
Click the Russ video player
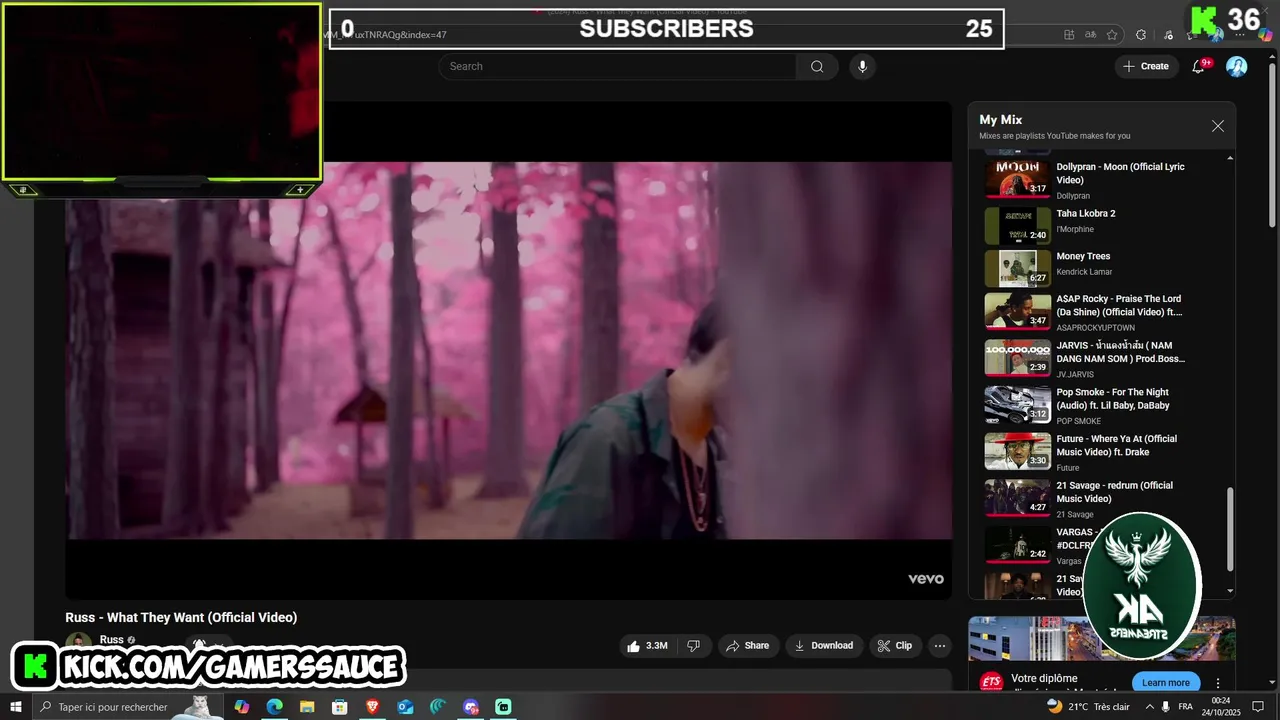(508, 350)
